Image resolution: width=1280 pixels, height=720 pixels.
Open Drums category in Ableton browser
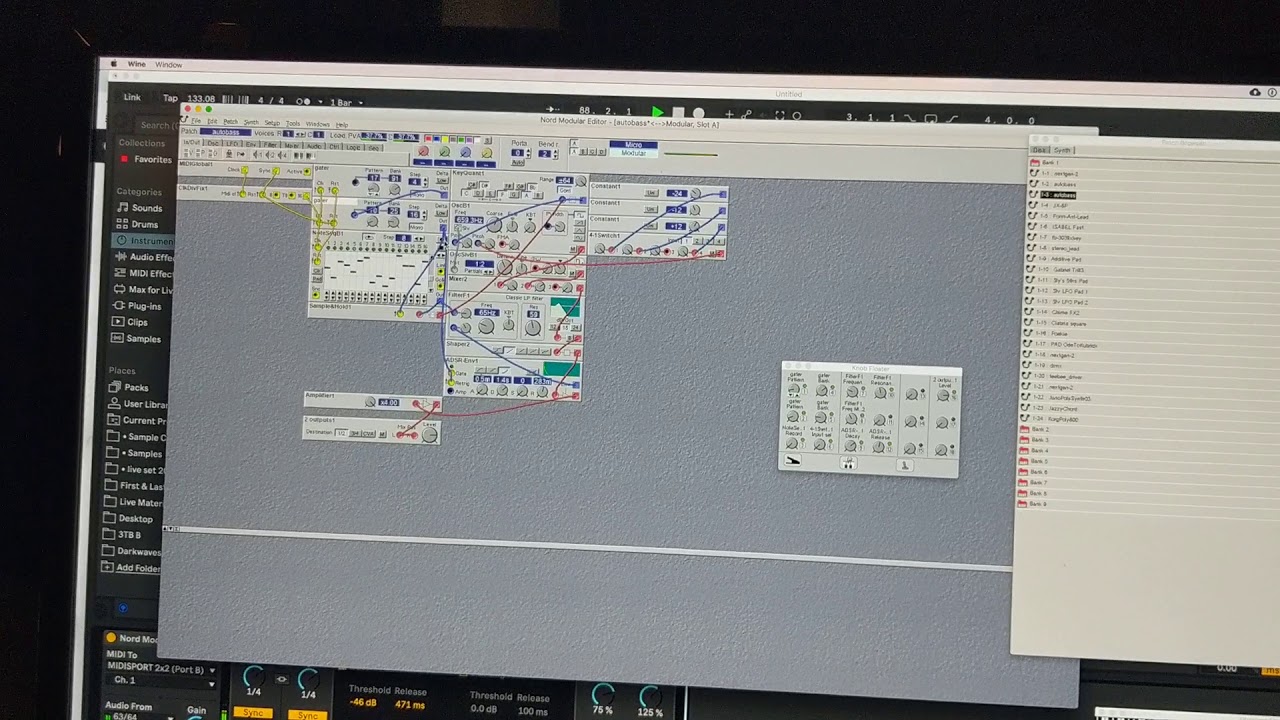pyautogui.click(x=145, y=224)
